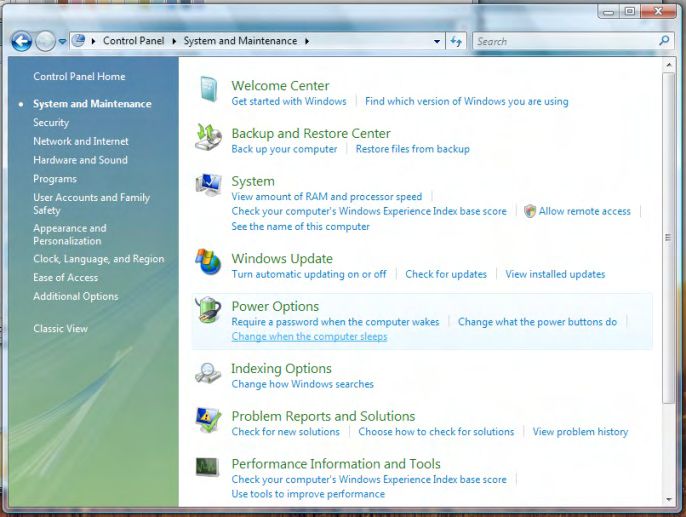Viewport: 686px width, 517px height.
Task: Click Require a password when computer wakes
Action: (x=335, y=322)
